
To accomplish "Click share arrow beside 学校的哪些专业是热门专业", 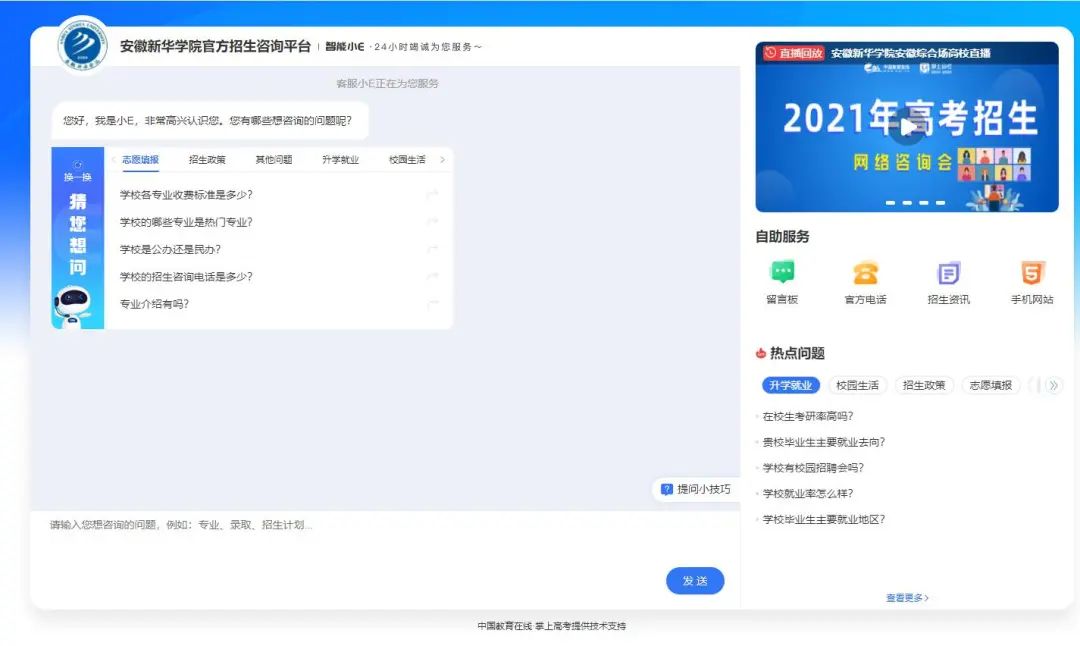I will [x=433, y=222].
